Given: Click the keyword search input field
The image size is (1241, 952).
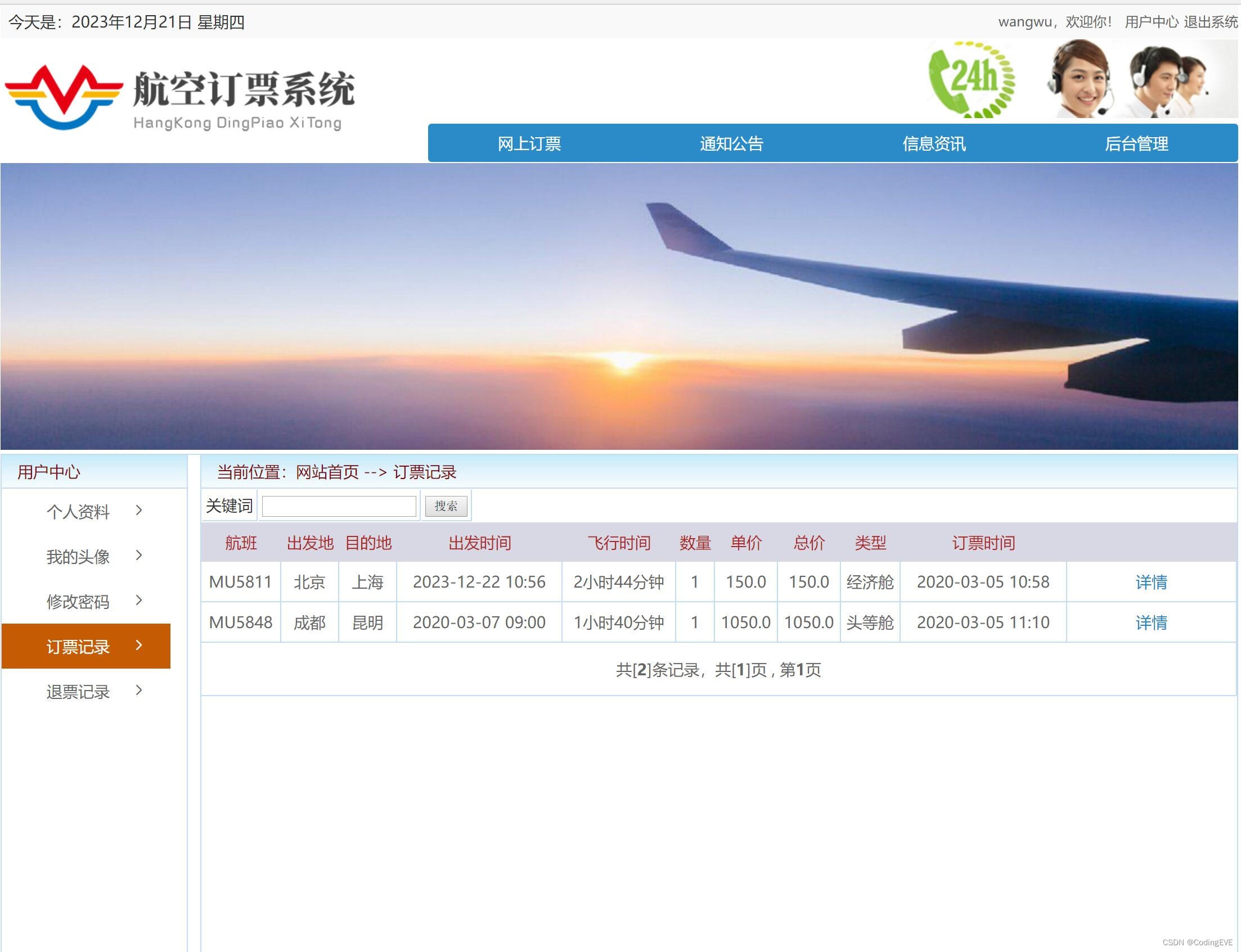Looking at the screenshot, I should [339, 506].
